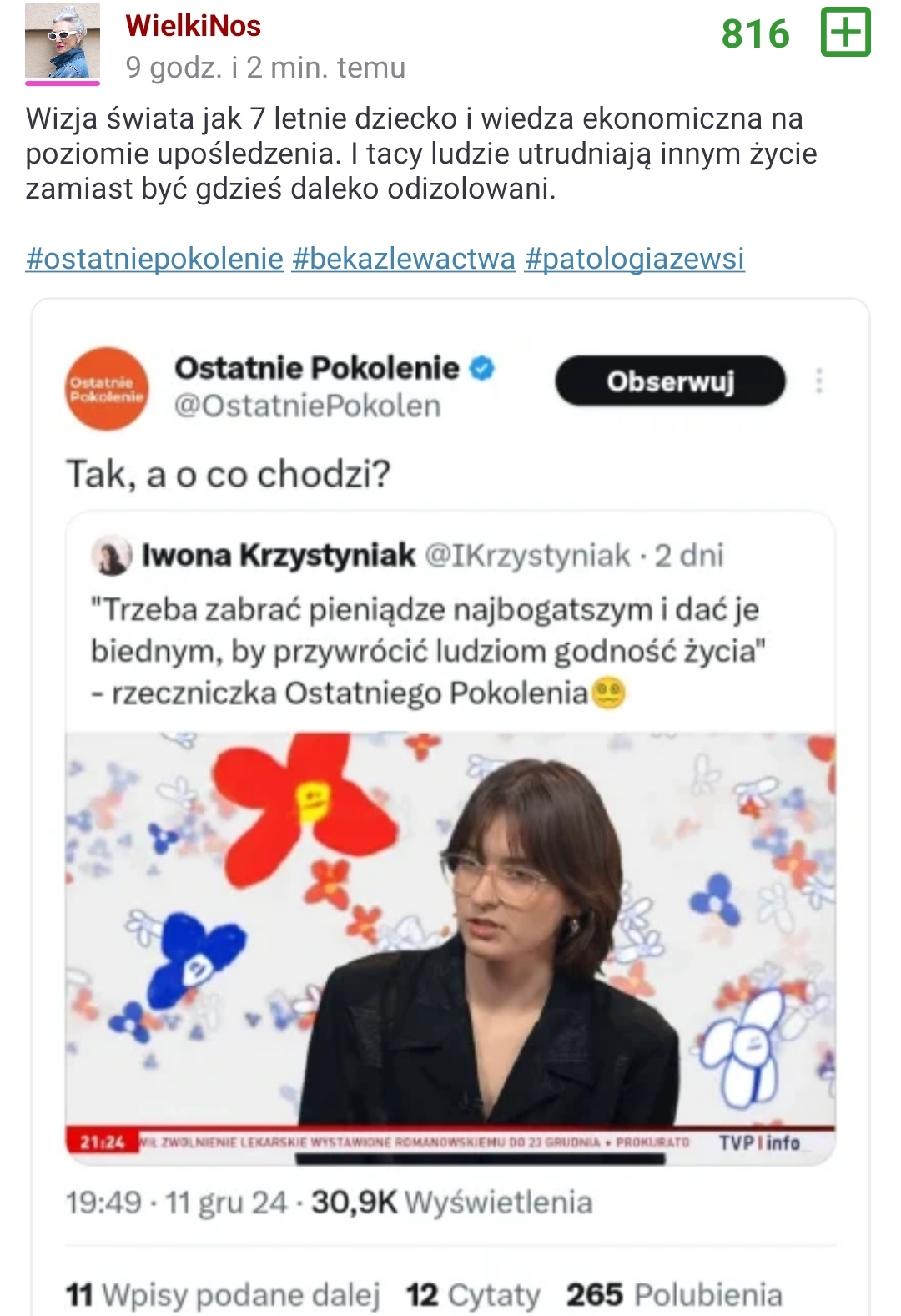Screen dimensions: 901x1316
Task: Tap the Ostatnie Pokolenie orange logo
Action: pos(107,389)
